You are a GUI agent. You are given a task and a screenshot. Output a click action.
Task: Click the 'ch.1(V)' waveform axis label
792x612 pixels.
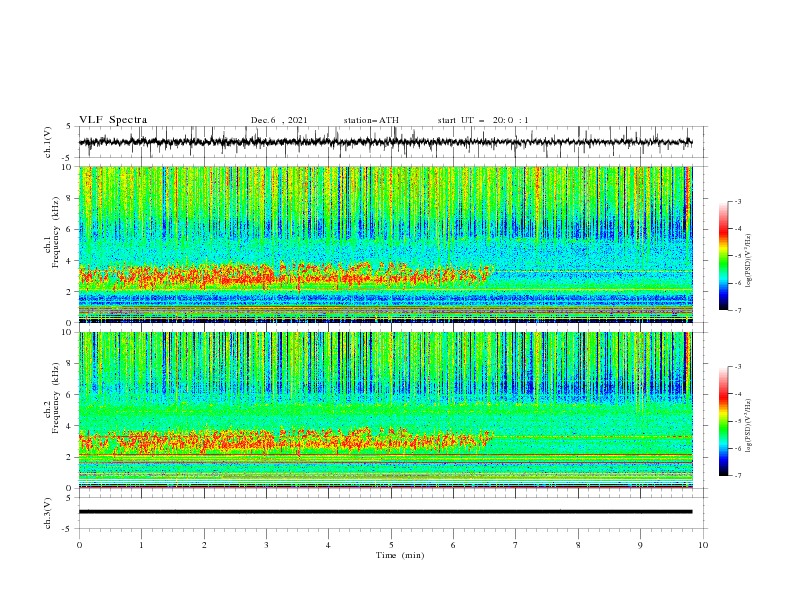pyautogui.click(x=48, y=142)
